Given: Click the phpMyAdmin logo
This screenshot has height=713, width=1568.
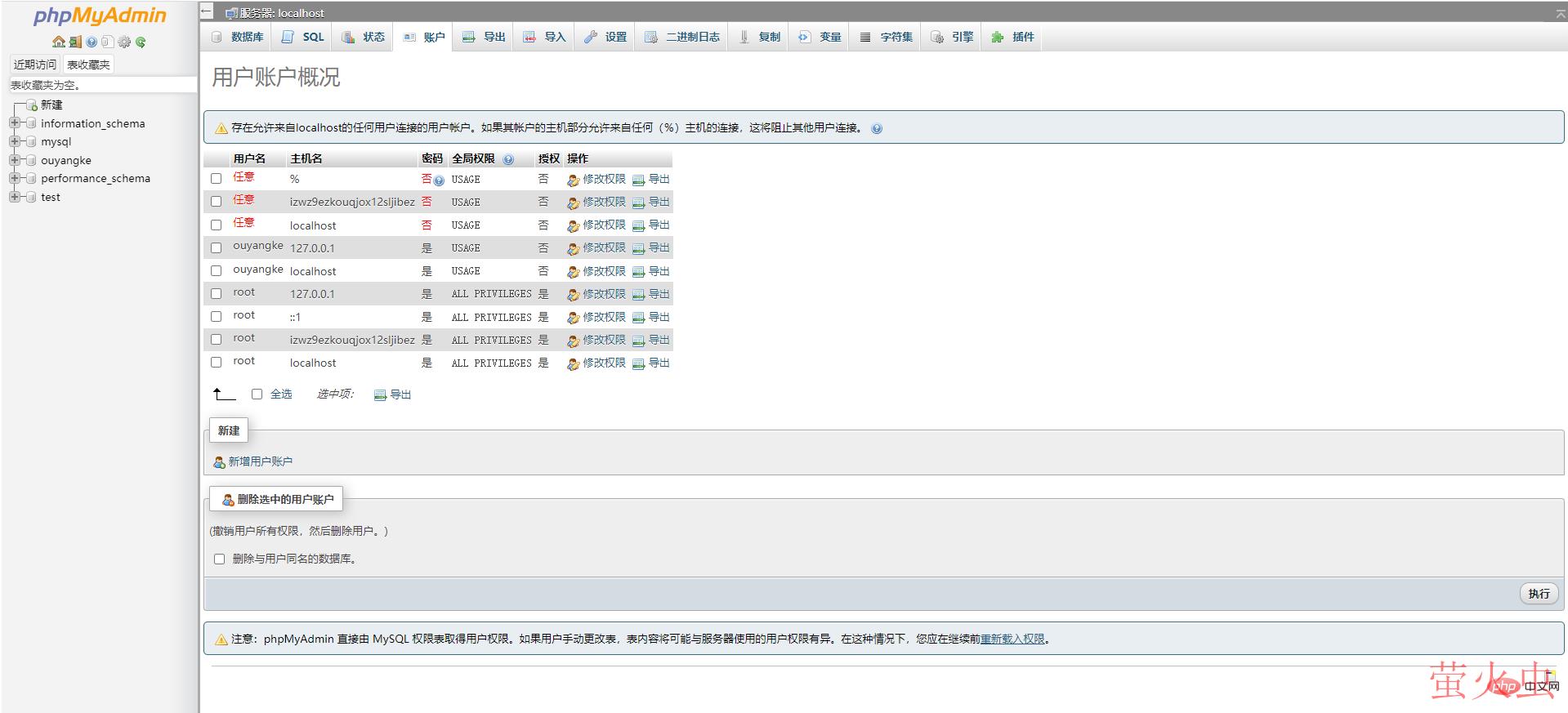Looking at the screenshot, I should (x=100, y=16).
